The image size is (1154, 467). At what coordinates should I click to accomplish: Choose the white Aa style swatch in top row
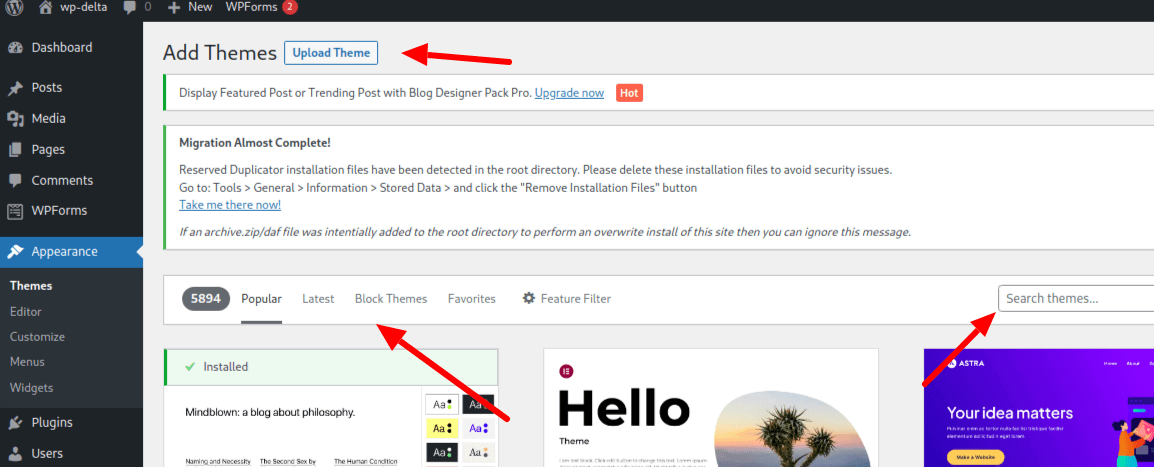pos(442,404)
